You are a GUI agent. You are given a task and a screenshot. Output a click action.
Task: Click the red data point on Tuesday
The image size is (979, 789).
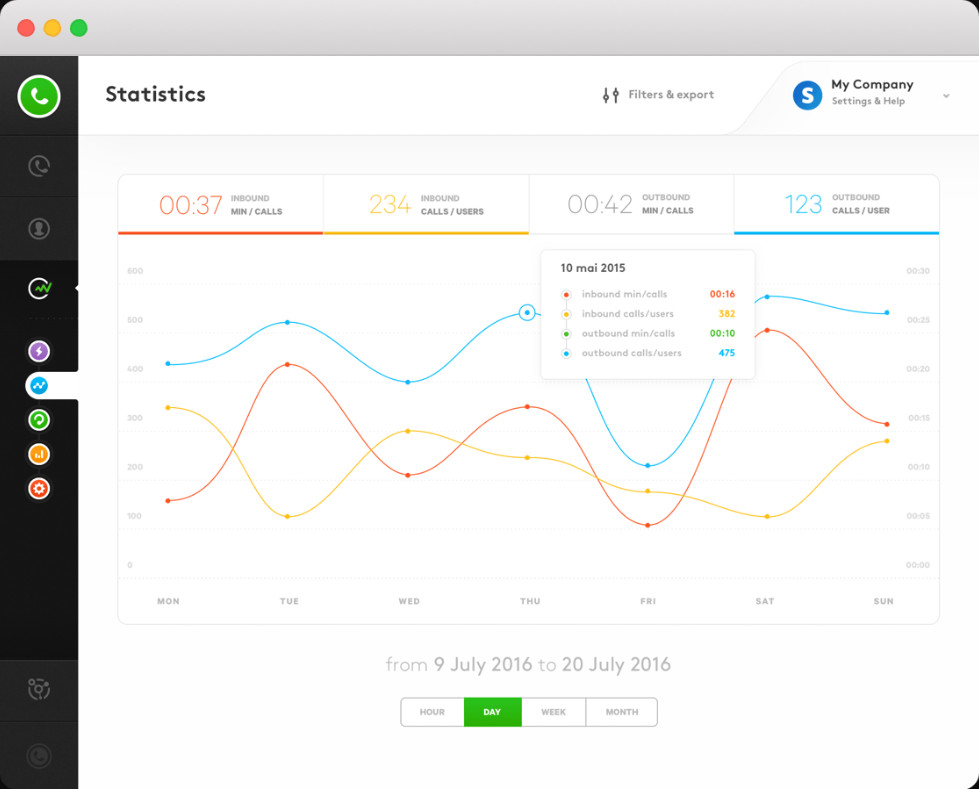click(287, 364)
